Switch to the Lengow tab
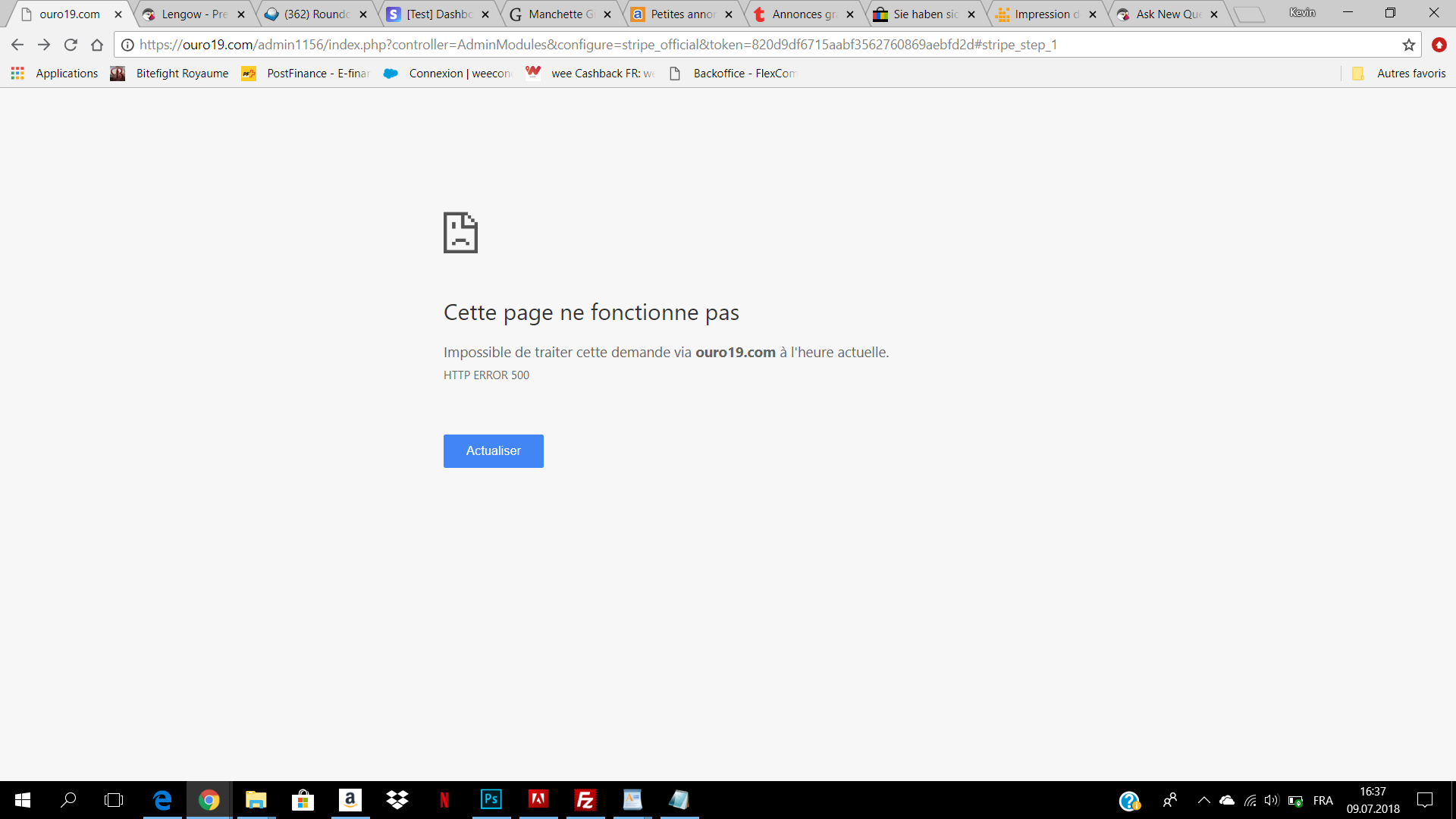The height and width of the screenshot is (819, 1456). pos(193,14)
